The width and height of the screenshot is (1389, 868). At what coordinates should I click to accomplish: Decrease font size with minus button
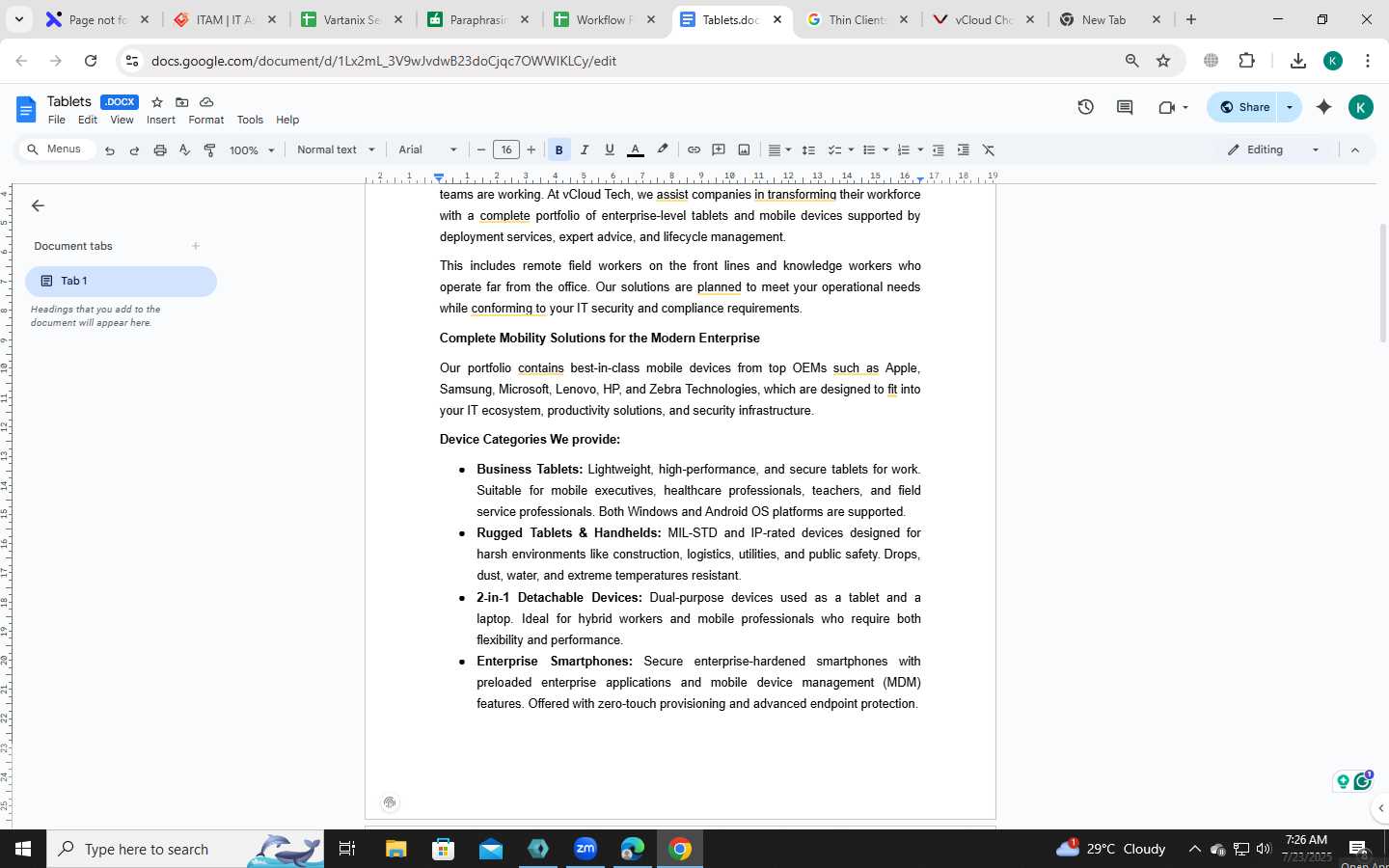[481, 150]
